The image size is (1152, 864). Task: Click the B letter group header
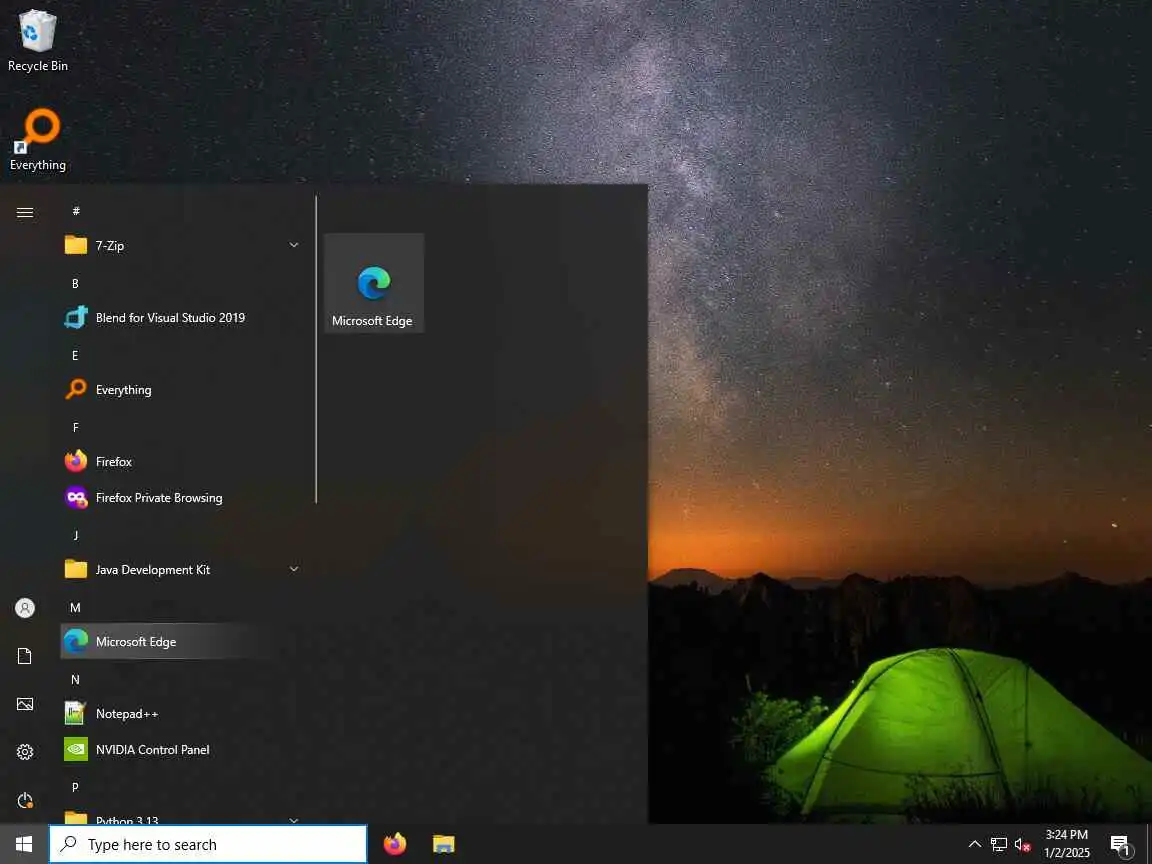coord(75,283)
